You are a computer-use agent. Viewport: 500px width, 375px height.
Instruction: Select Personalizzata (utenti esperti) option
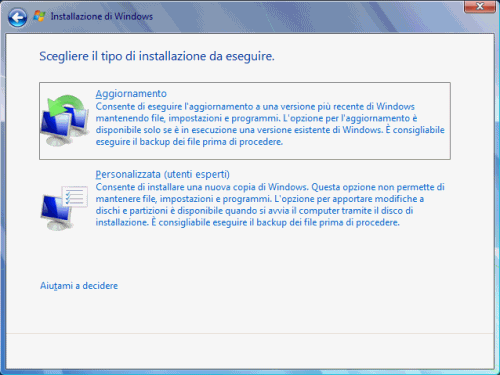pyautogui.click(x=162, y=174)
